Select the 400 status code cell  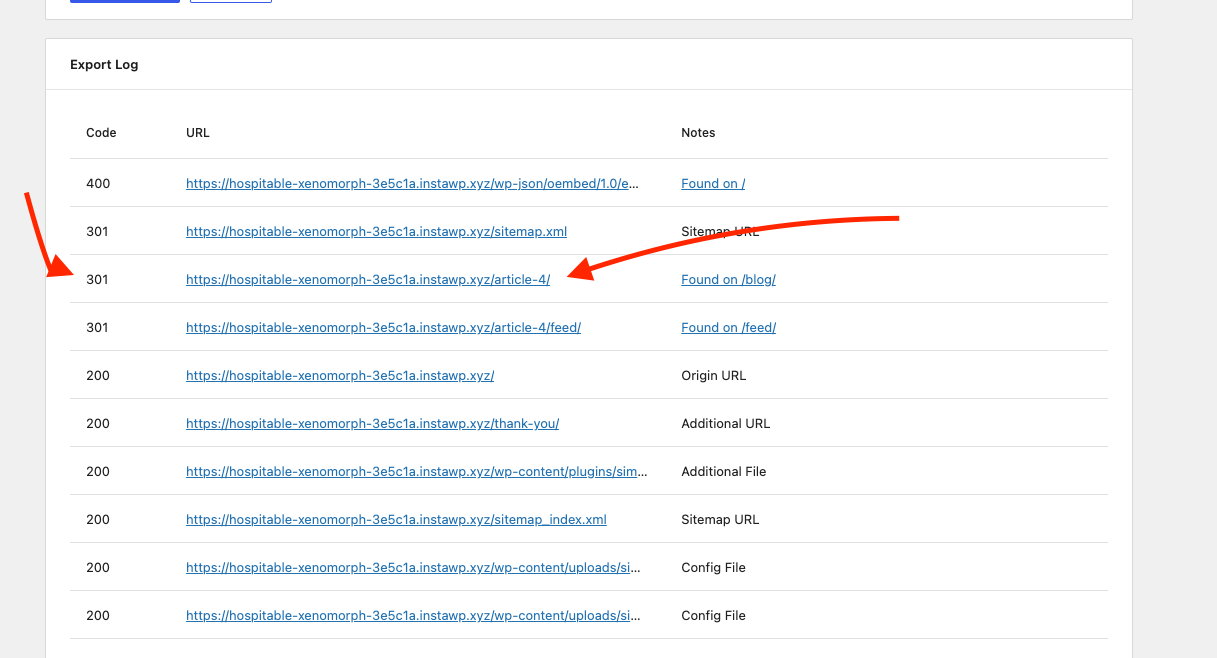tap(98, 183)
